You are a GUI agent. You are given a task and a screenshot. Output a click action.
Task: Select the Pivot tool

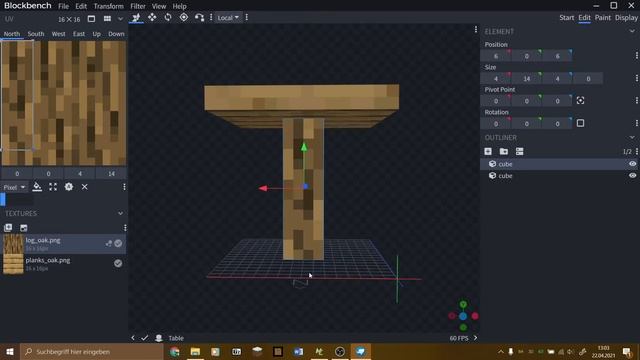click(184, 18)
